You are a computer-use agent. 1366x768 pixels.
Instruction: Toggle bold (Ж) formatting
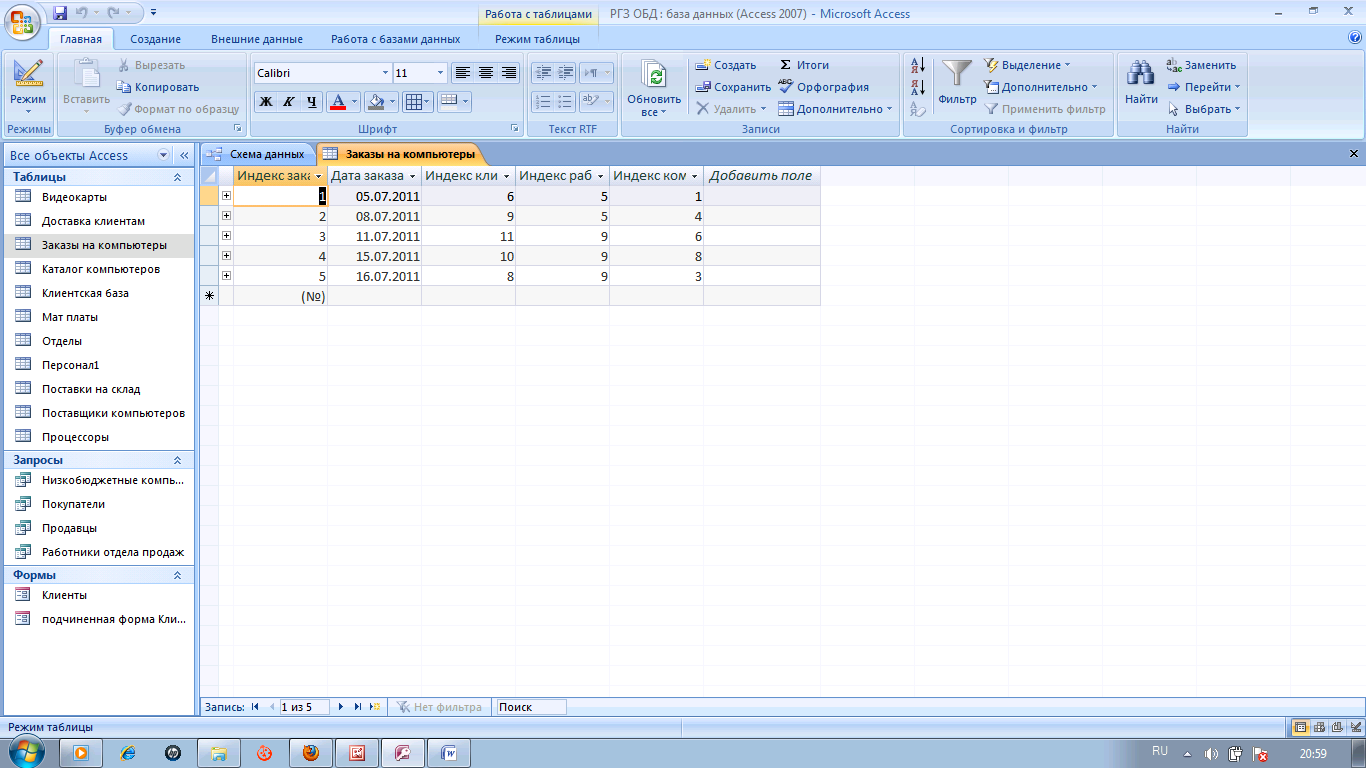click(266, 102)
